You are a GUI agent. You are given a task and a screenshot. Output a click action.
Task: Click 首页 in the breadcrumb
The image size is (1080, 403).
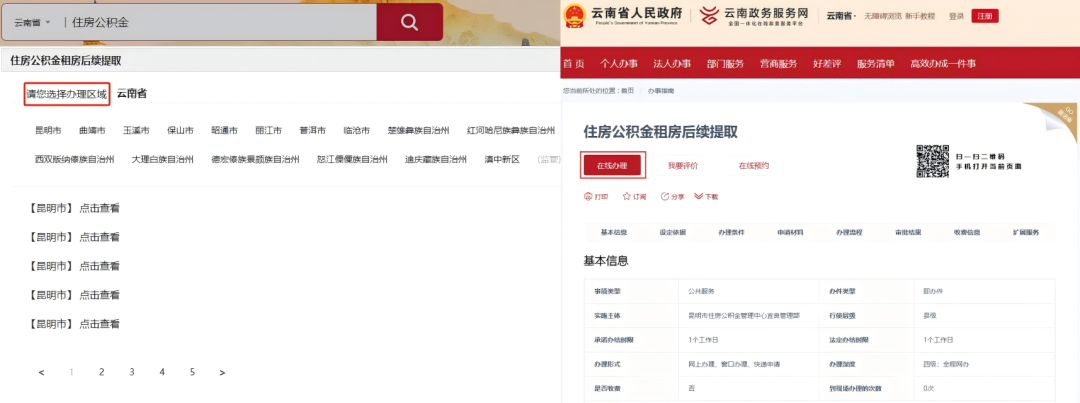(x=627, y=91)
